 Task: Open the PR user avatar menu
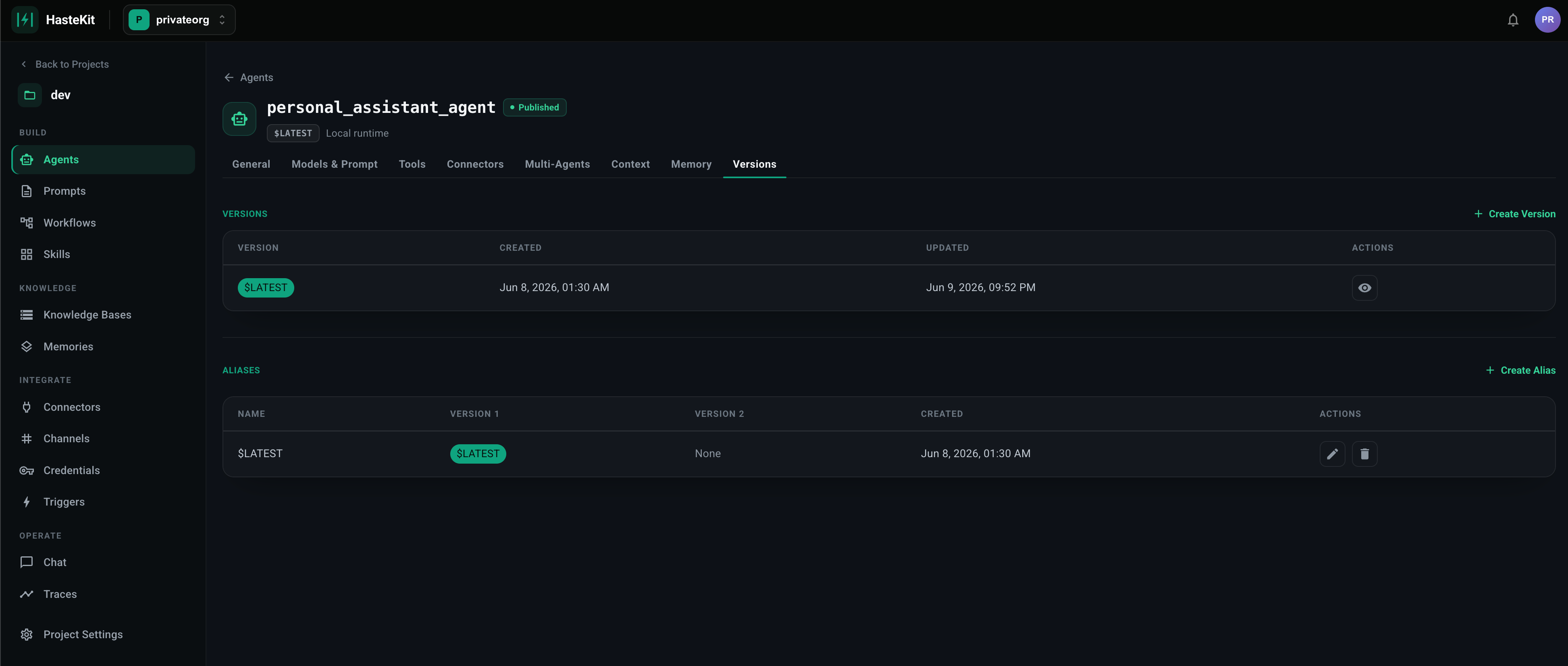[1547, 19]
